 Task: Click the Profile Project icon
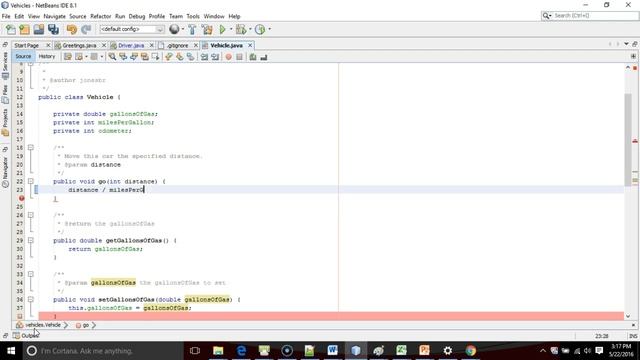pyautogui.click(x=260, y=29)
